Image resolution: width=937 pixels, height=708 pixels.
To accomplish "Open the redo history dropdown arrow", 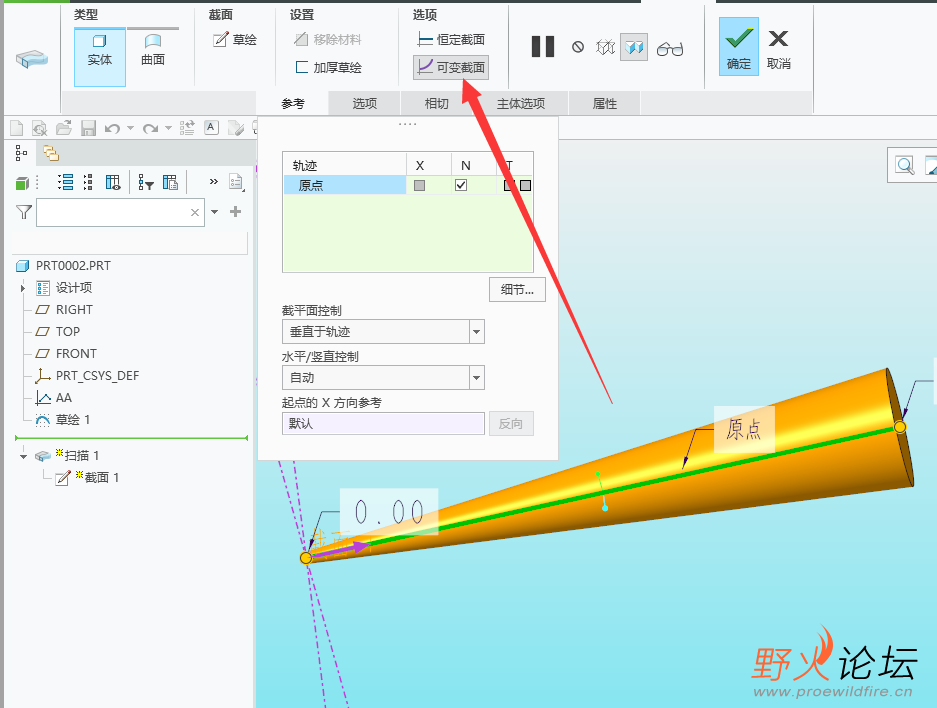I will point(168,128).
